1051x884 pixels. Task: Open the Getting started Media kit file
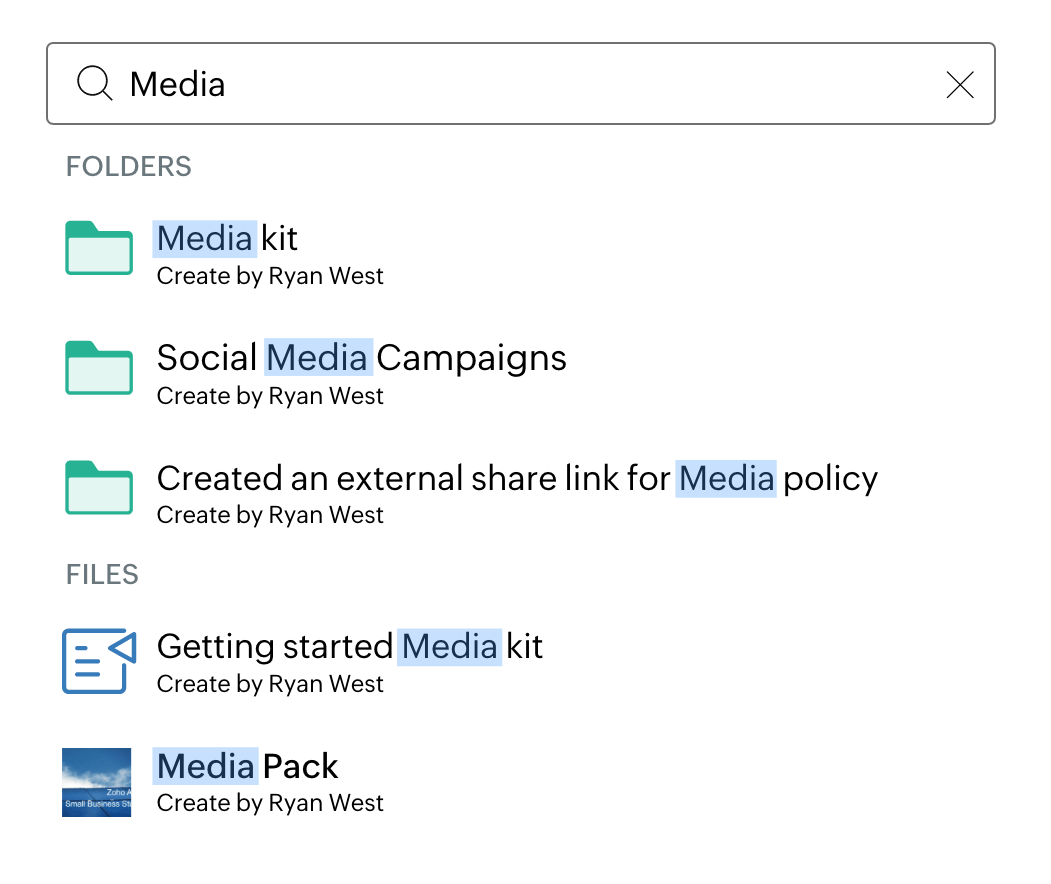pos(350,647)
